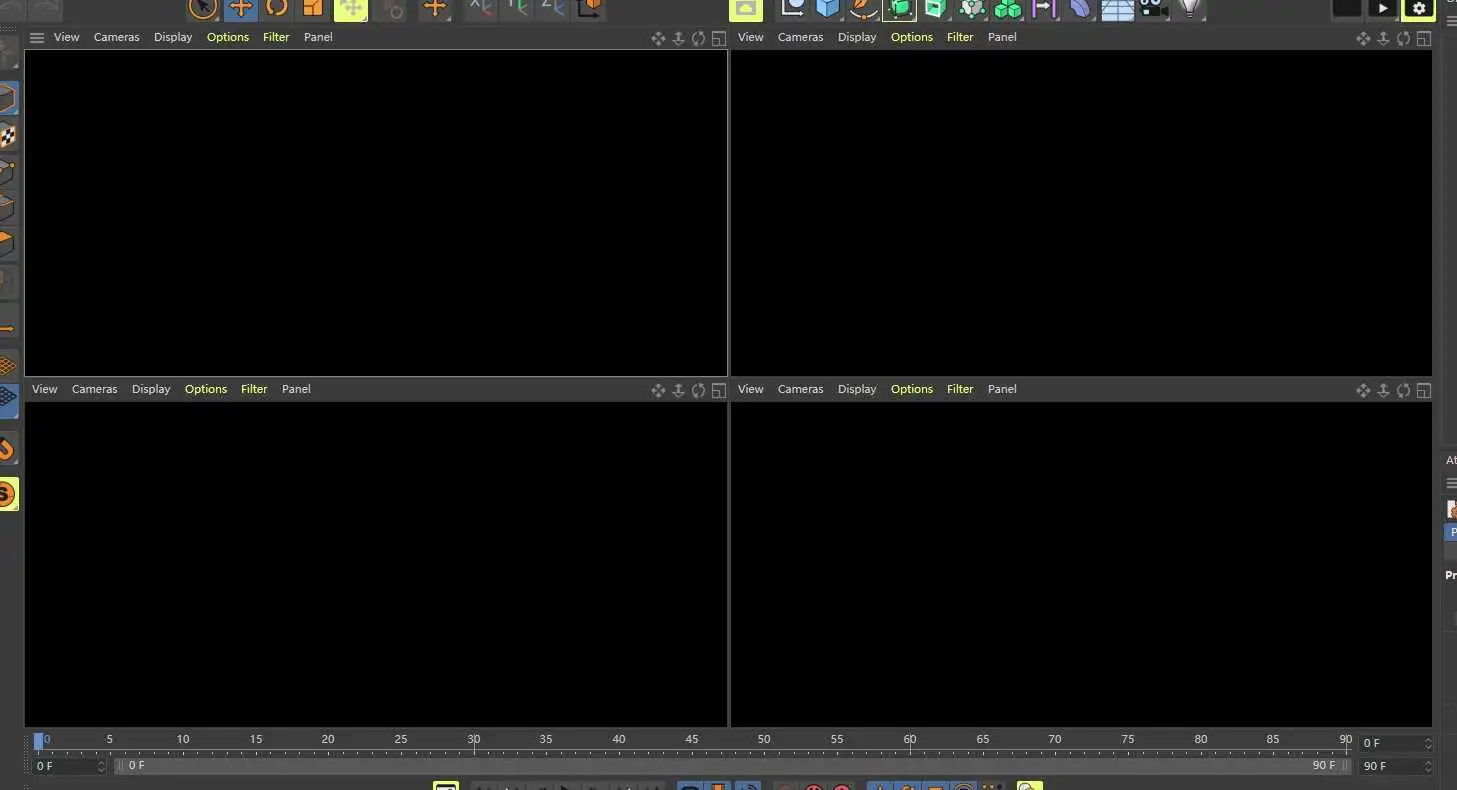
Task: Open the MoGraph Cloner icon
Action: pyautogui.click(x=971, y=9)
